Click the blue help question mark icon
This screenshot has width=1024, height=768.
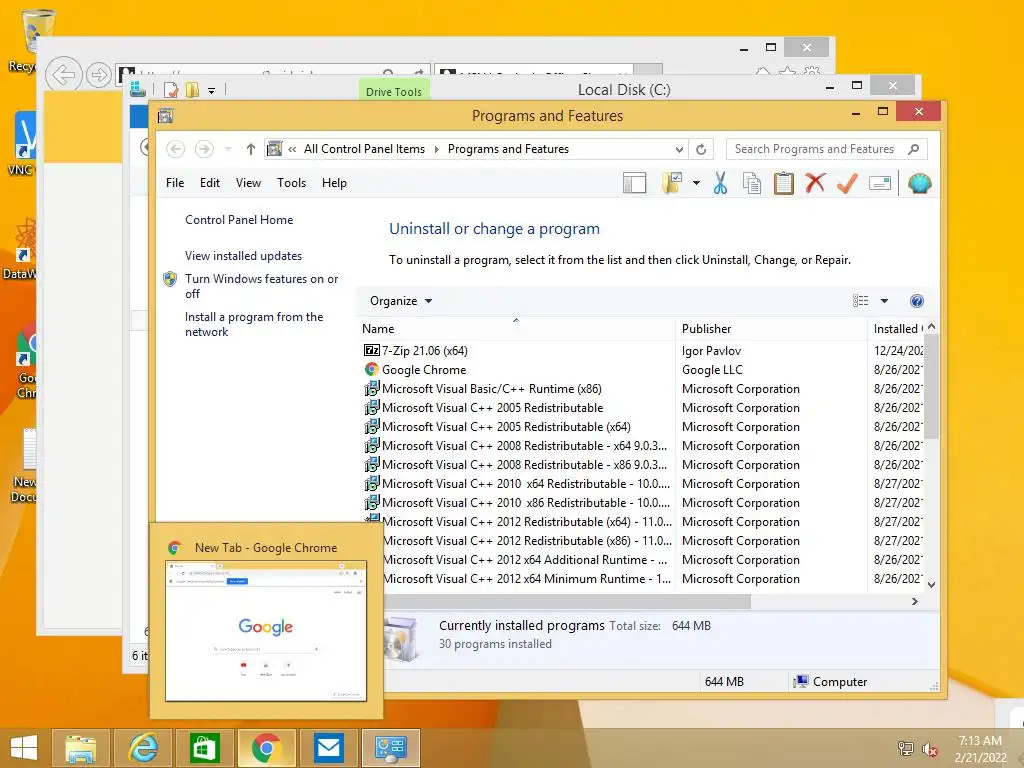tap(917, 301)
